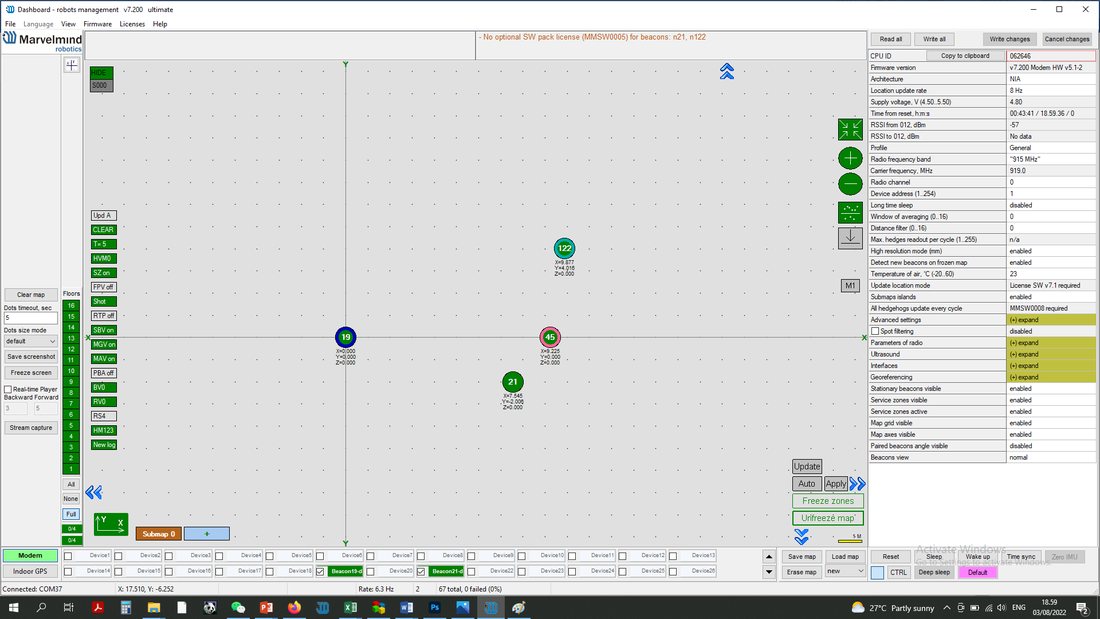Click the Write changes button
The width and height of the screenshot is (1100, 619).
click(1010, 39)
